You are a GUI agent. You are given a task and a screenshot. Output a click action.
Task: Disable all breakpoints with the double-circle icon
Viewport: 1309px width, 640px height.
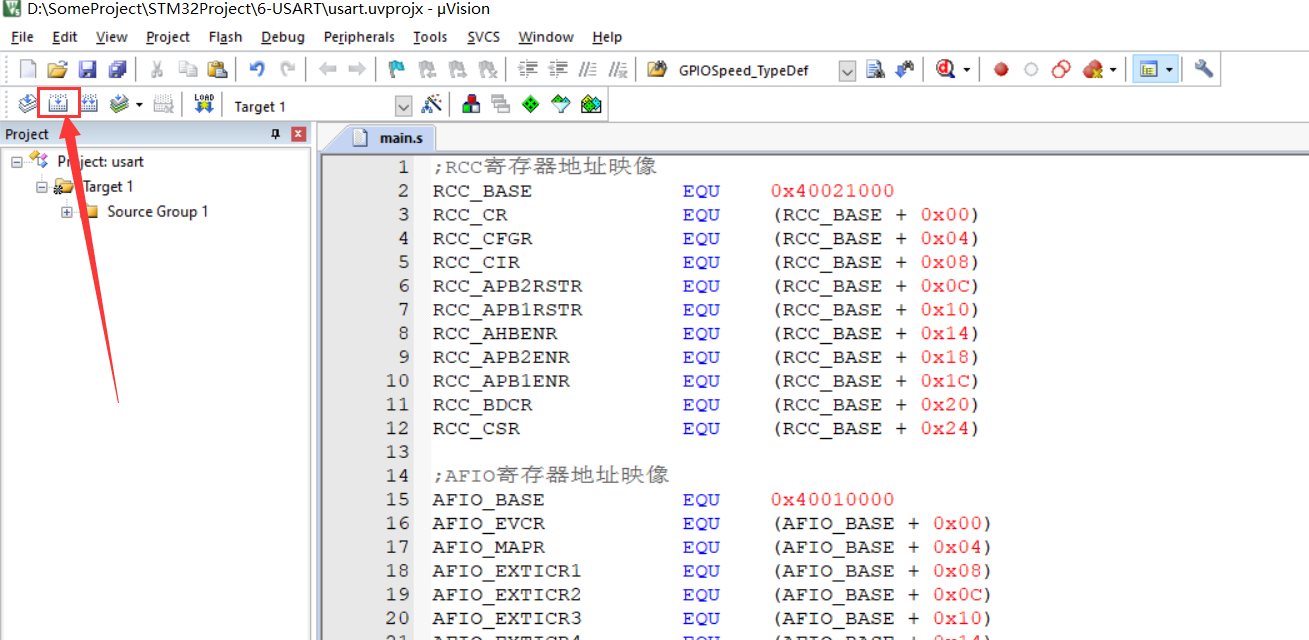[1061, 69]
